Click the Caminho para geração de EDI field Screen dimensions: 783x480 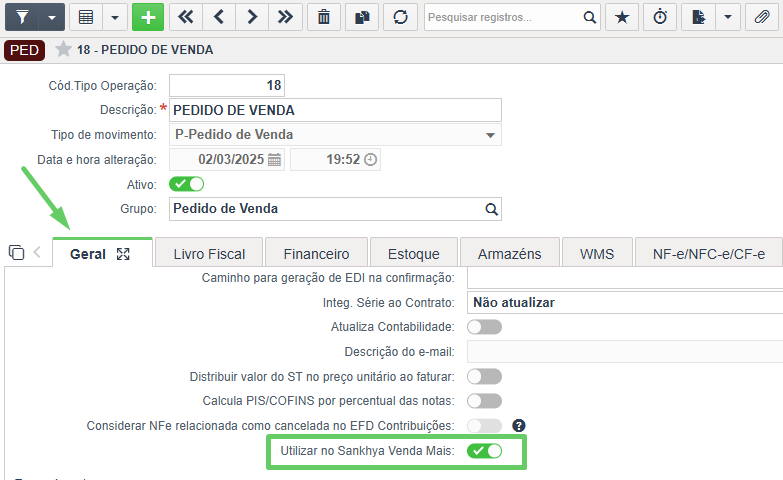point(625,278)
